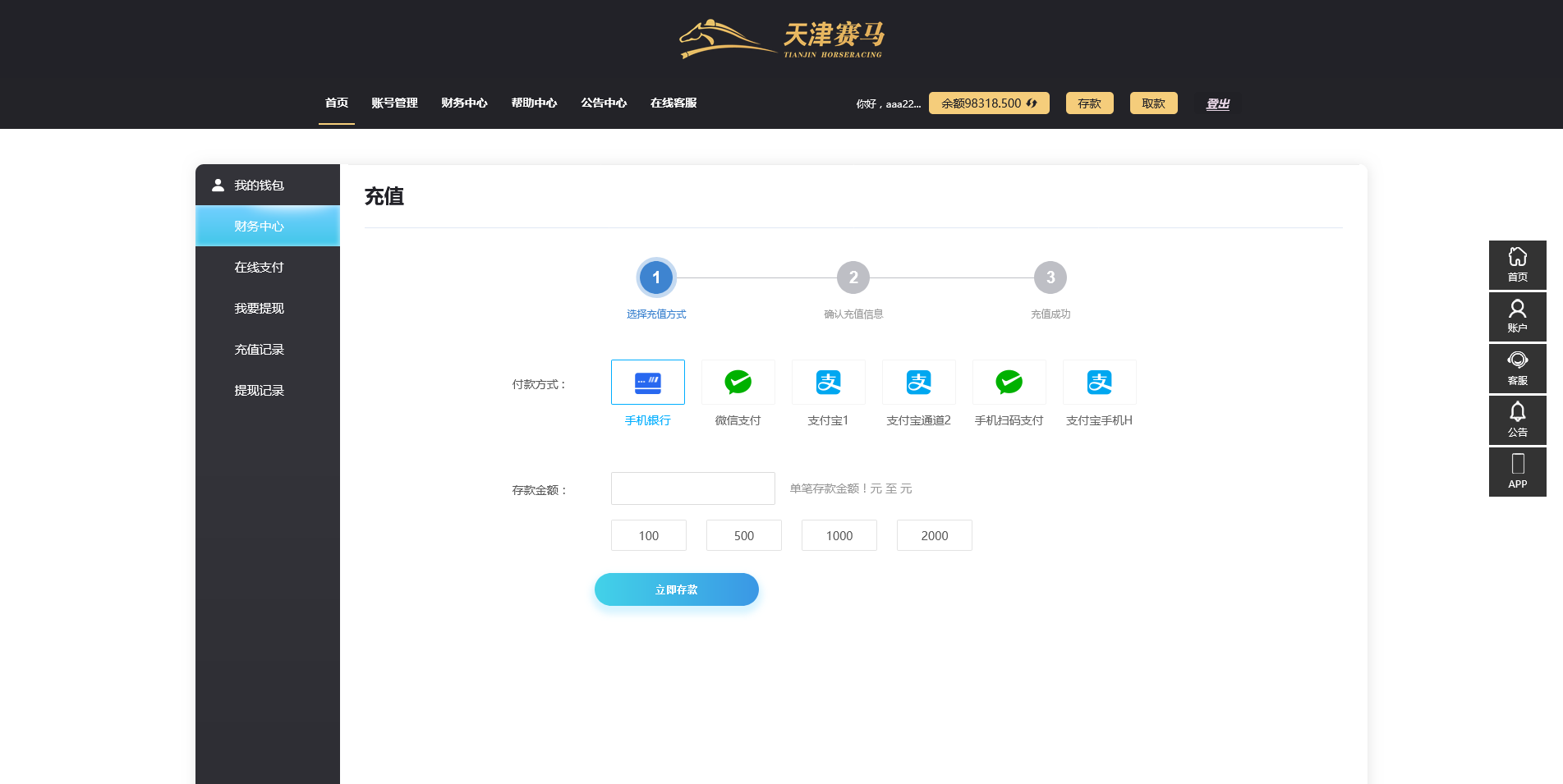This screenshot has width=1563, height=784.
Task: Select the 2000 amount preset
Action: (934, 535)
